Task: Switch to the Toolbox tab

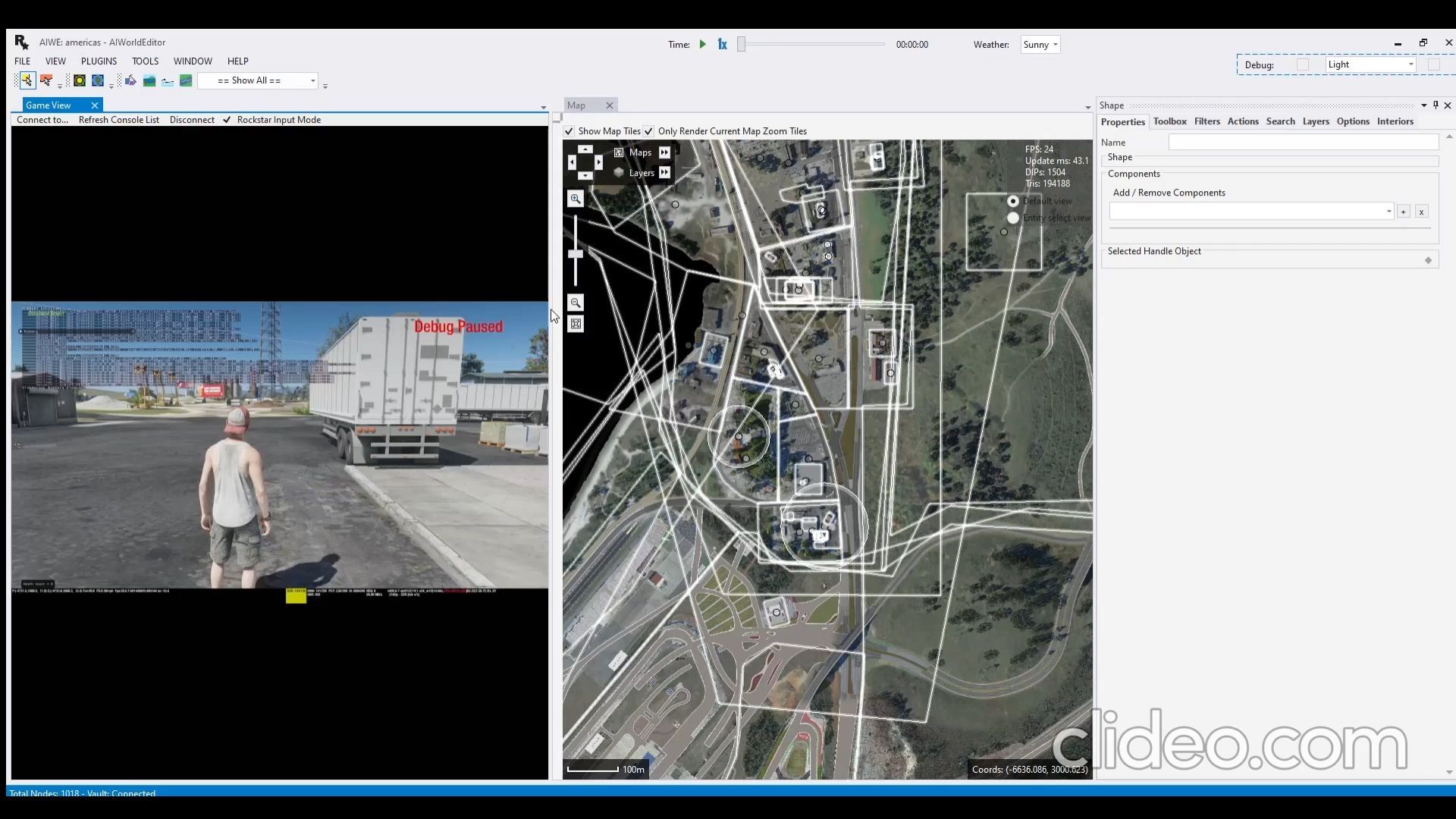Action: (x=1169, y=121)
